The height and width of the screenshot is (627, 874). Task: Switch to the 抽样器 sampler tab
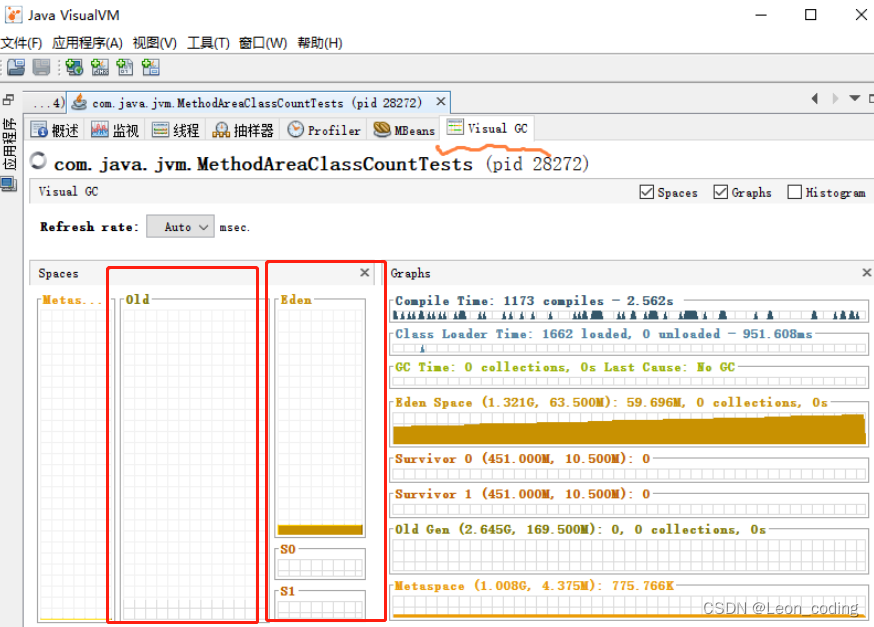click(x=243, y=130)
